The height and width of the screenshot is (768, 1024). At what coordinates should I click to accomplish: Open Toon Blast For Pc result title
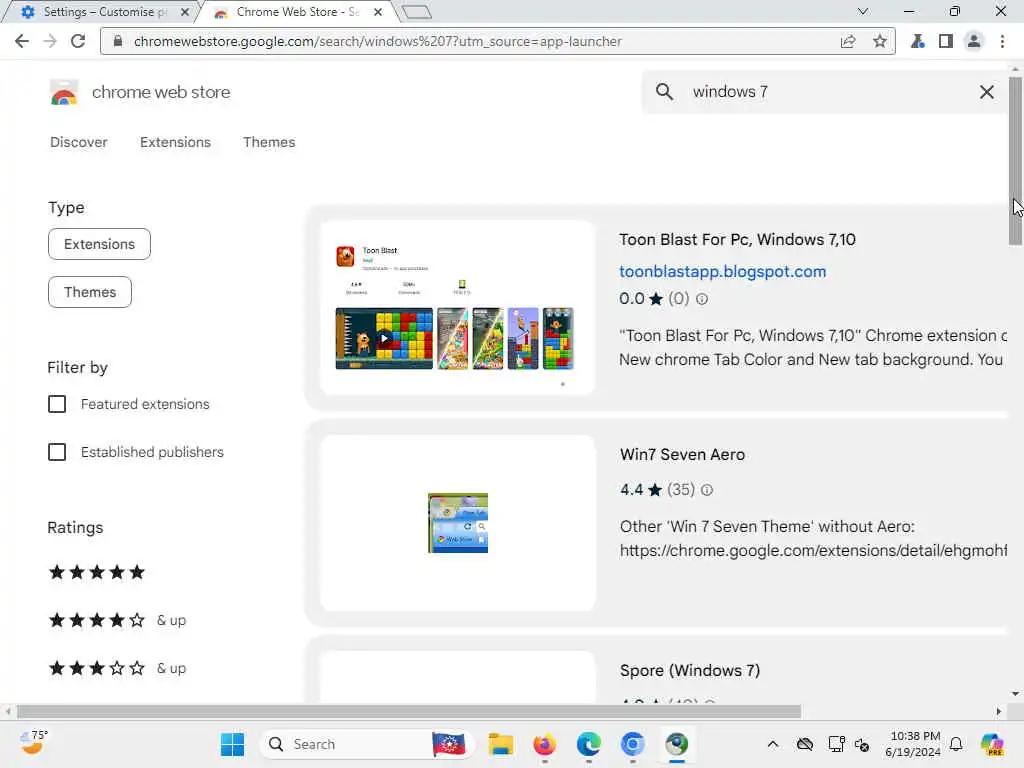(737, 240)
